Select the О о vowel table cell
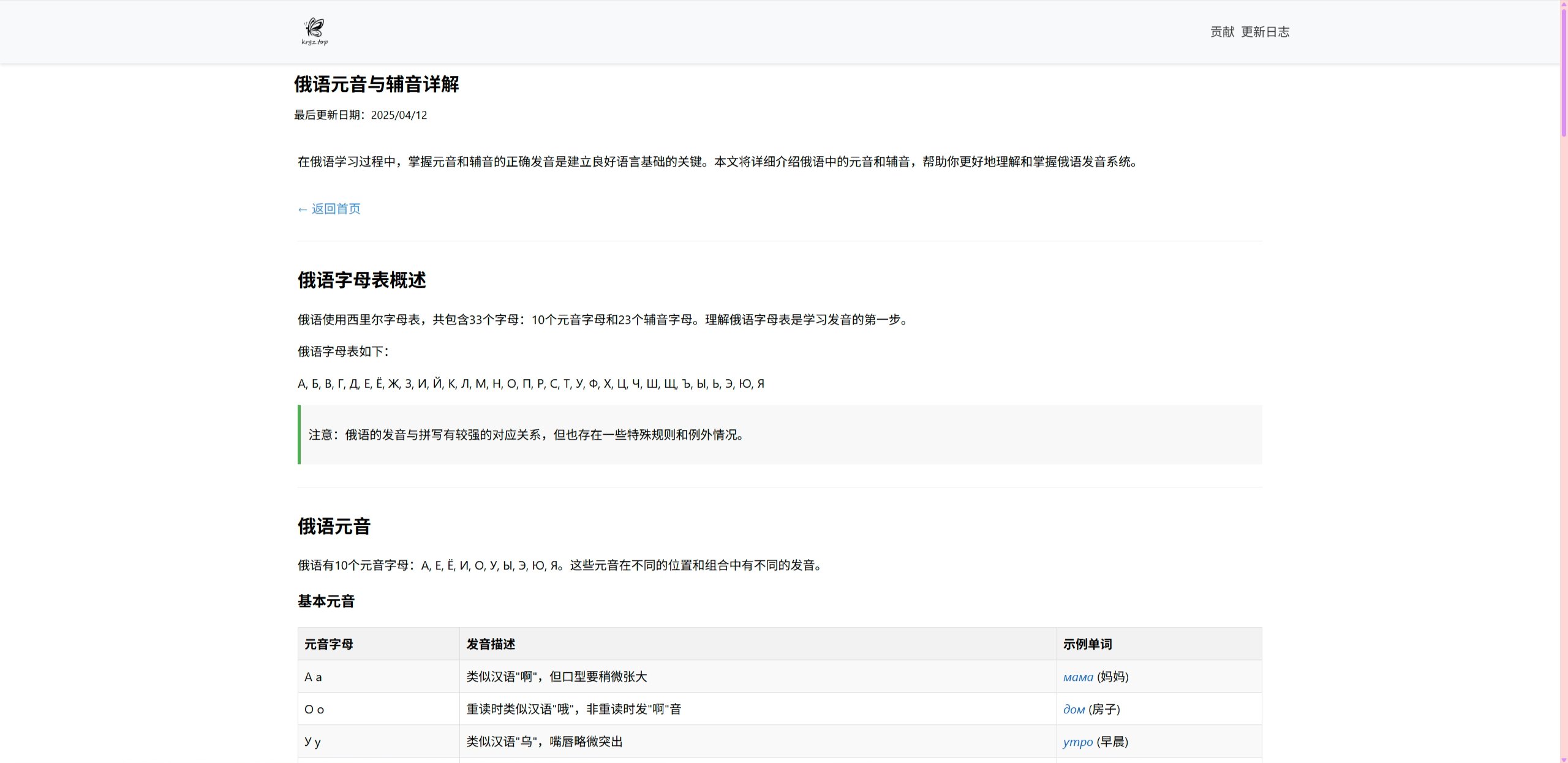This screenshot has width=1568, height=763. coord(313,709)
